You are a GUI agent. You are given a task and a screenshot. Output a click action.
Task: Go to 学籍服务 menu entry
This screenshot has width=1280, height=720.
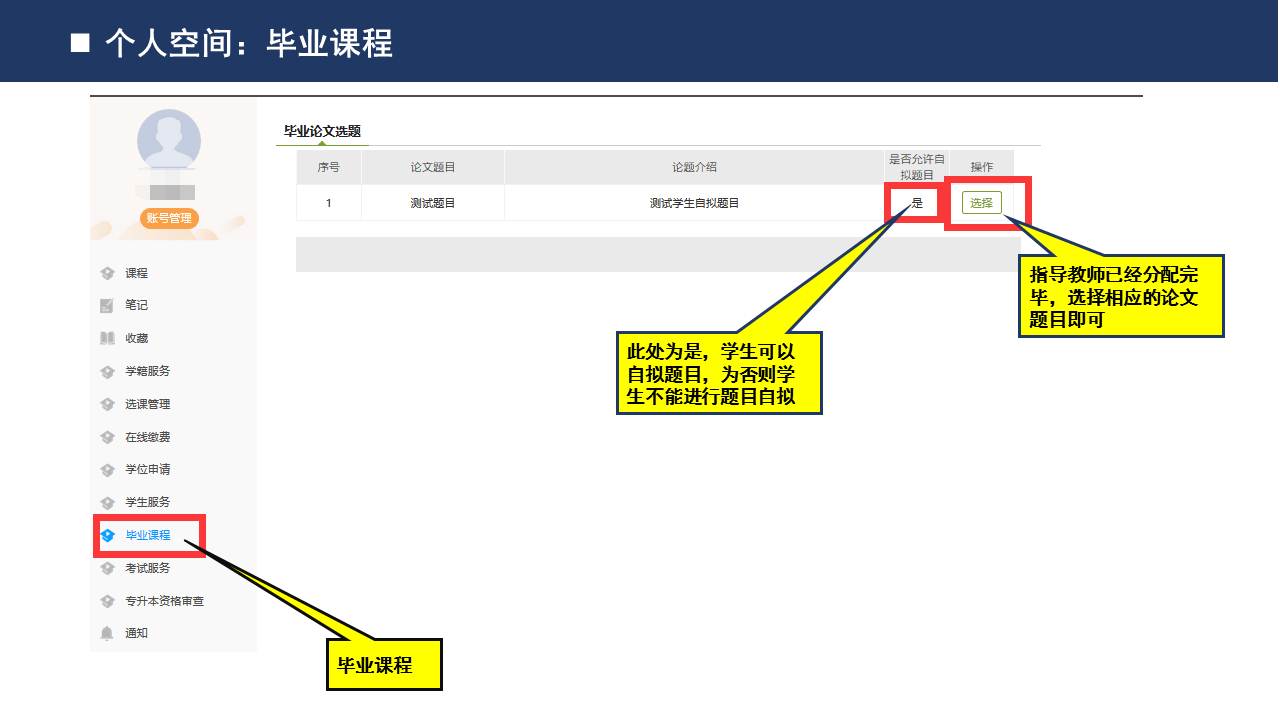147,371
